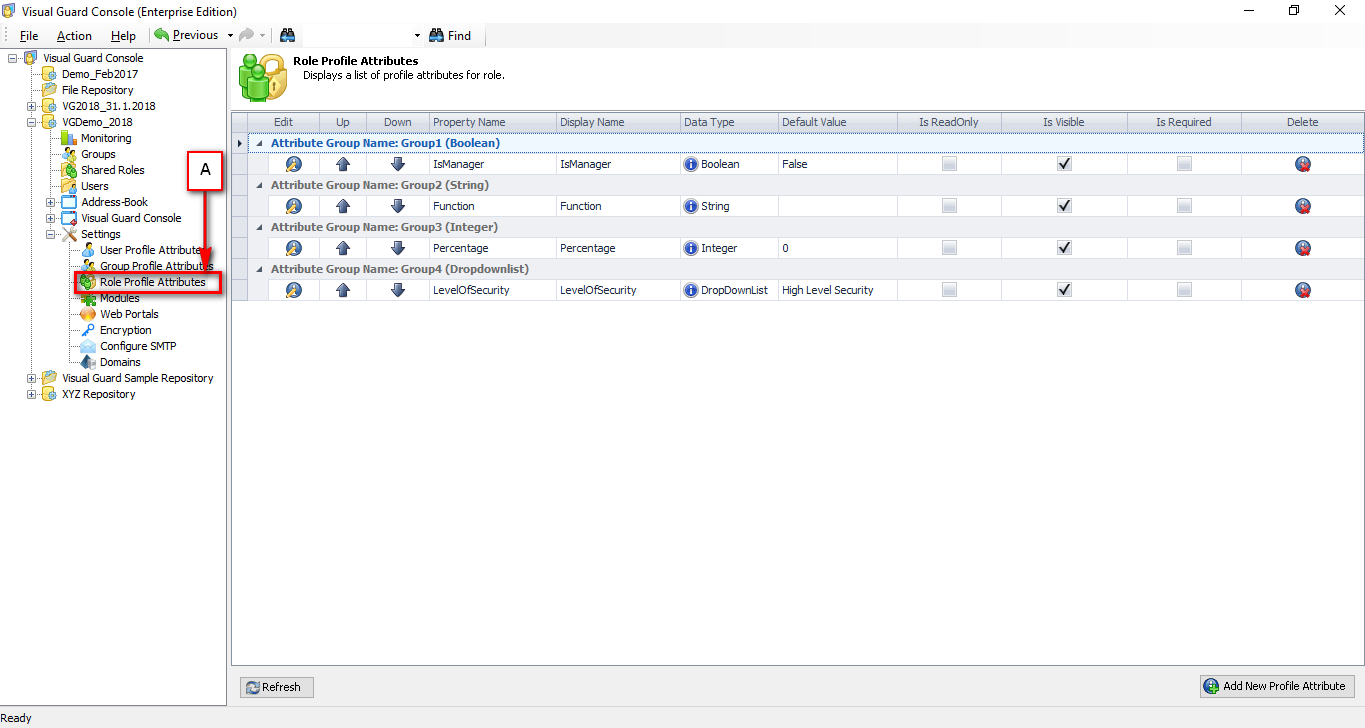Collapse the Group1 (Boolean) attribute group
Viewport: 1365px width, 728px height.
pos(260,143)
